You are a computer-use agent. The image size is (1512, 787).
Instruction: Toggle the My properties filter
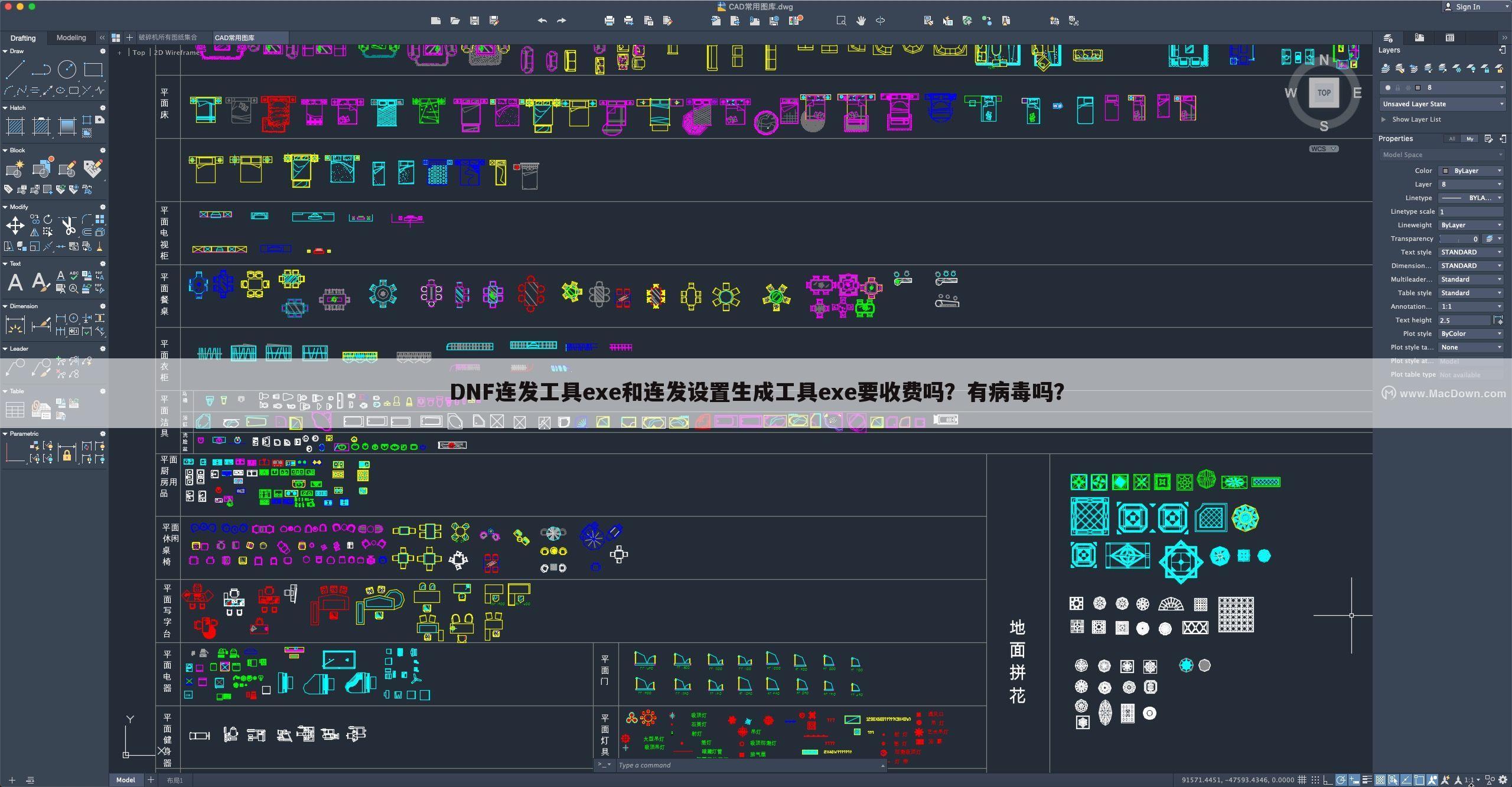click(x=1470, y=139)
